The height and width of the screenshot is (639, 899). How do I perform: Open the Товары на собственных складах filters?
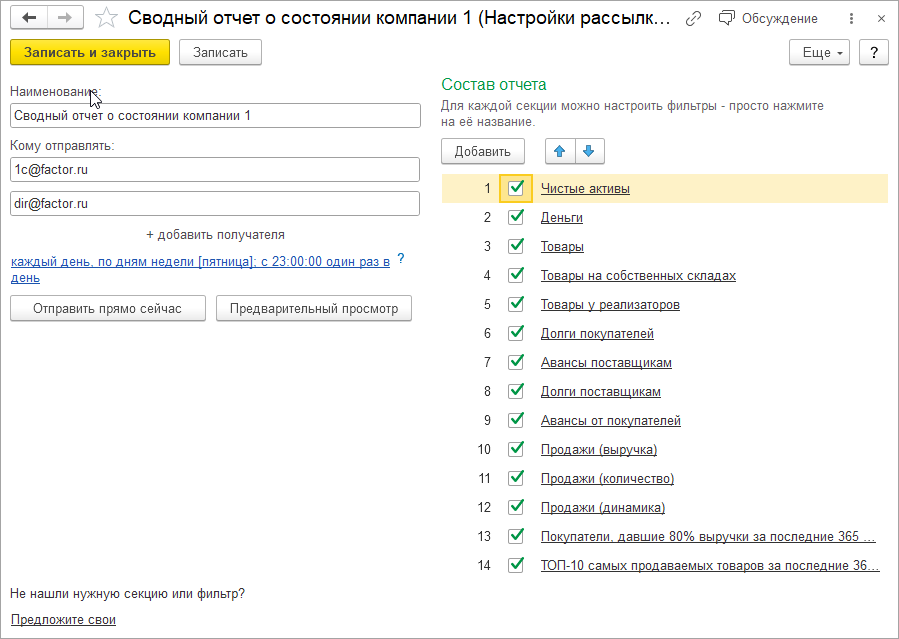click(638, 275)
